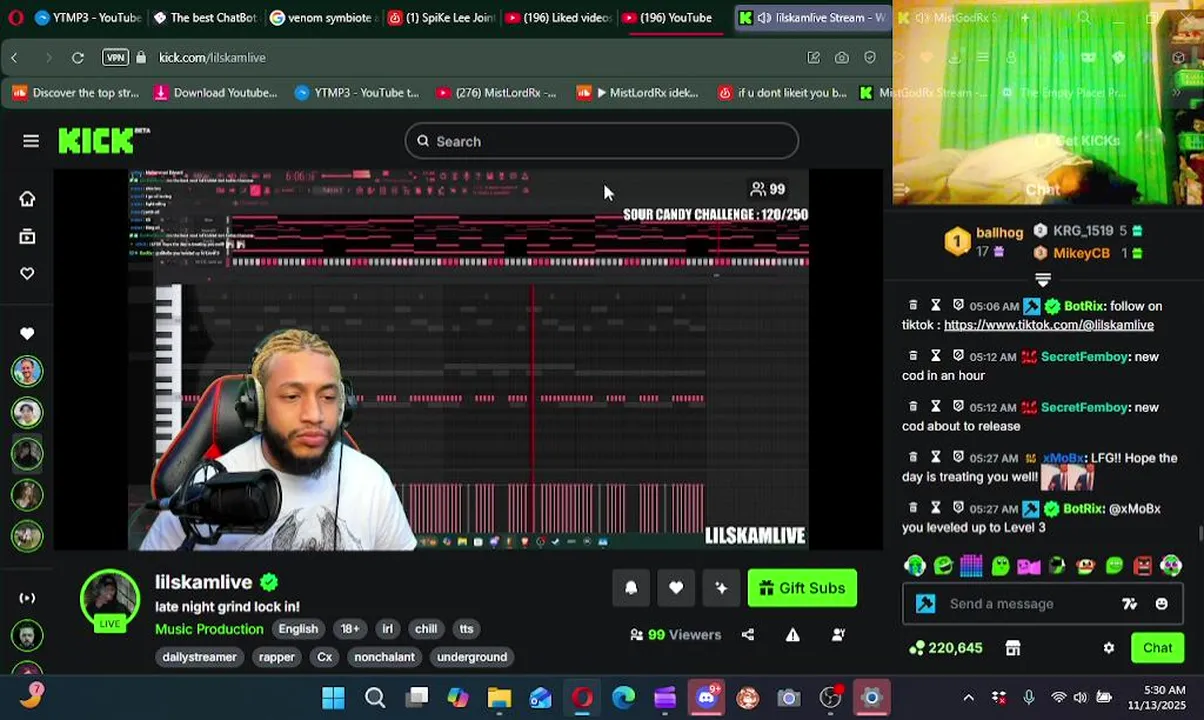Delete the 05:06 AM BotRix message
The height and width of the screenshot is (720, 1204).
point(913,305)
